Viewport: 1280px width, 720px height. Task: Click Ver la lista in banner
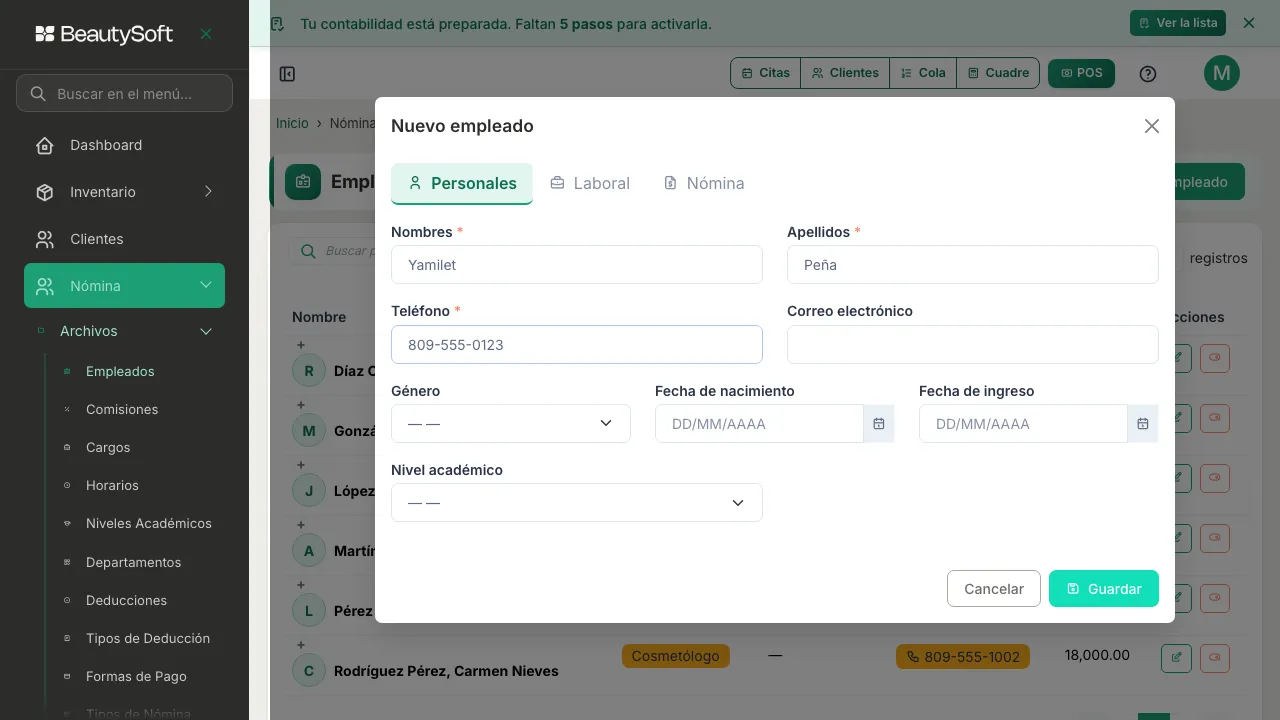(x=1178, y=23)
